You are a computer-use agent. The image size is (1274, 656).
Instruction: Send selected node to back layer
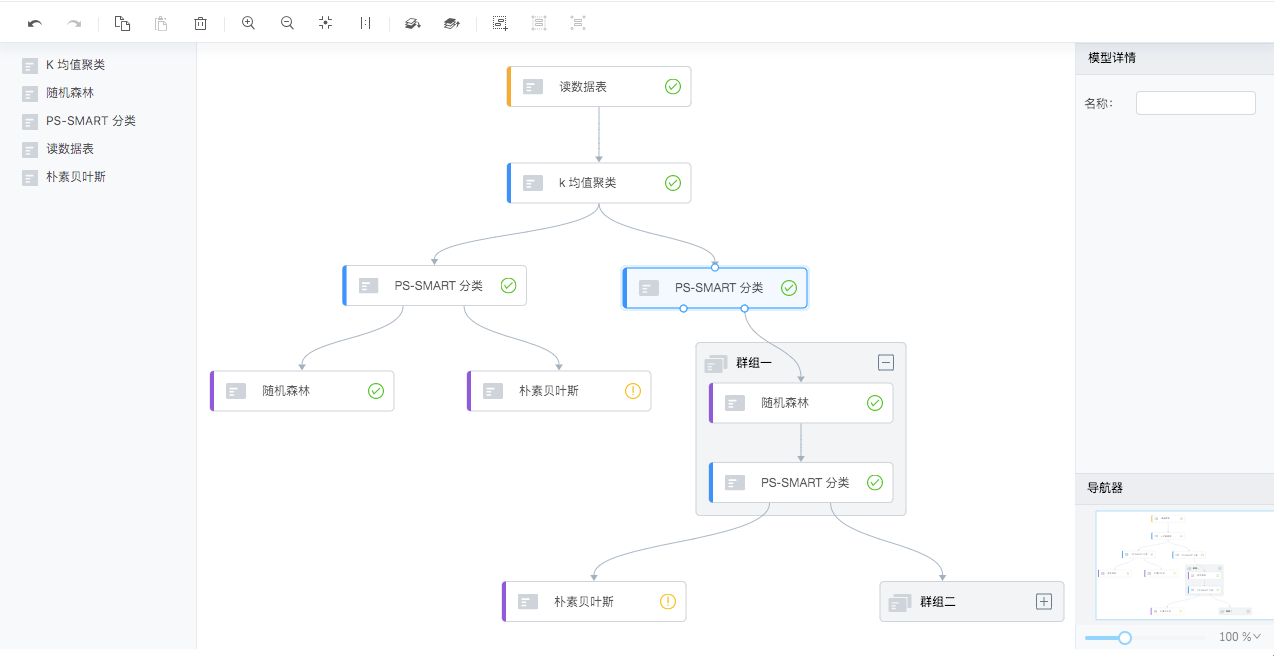413,23
